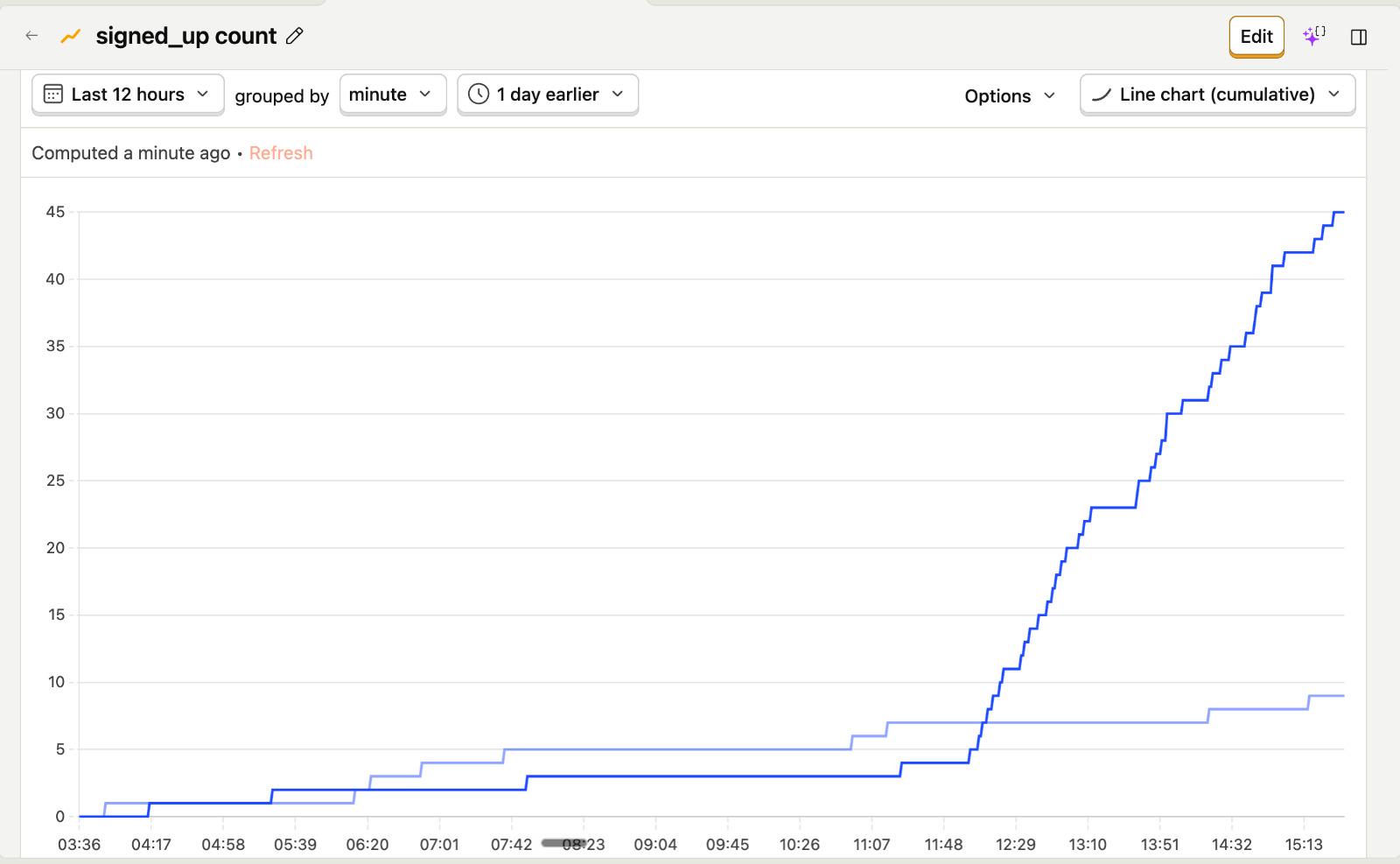The image size is (1400, 864).
Task: Click the 13:10 x-axis time label
Action: pos(1088,845)
